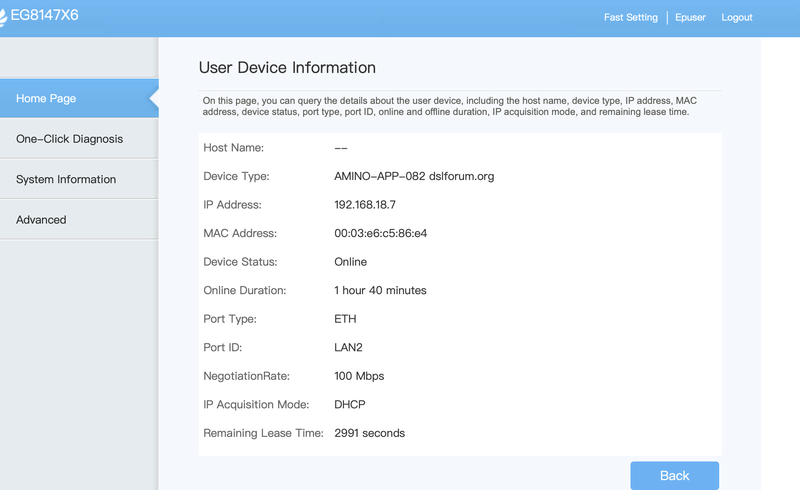Viewport: 800px width, 490px height.
Task: Click the MAC address value 00:03:e6:c5:86:e4
Action: pos(385,233)
